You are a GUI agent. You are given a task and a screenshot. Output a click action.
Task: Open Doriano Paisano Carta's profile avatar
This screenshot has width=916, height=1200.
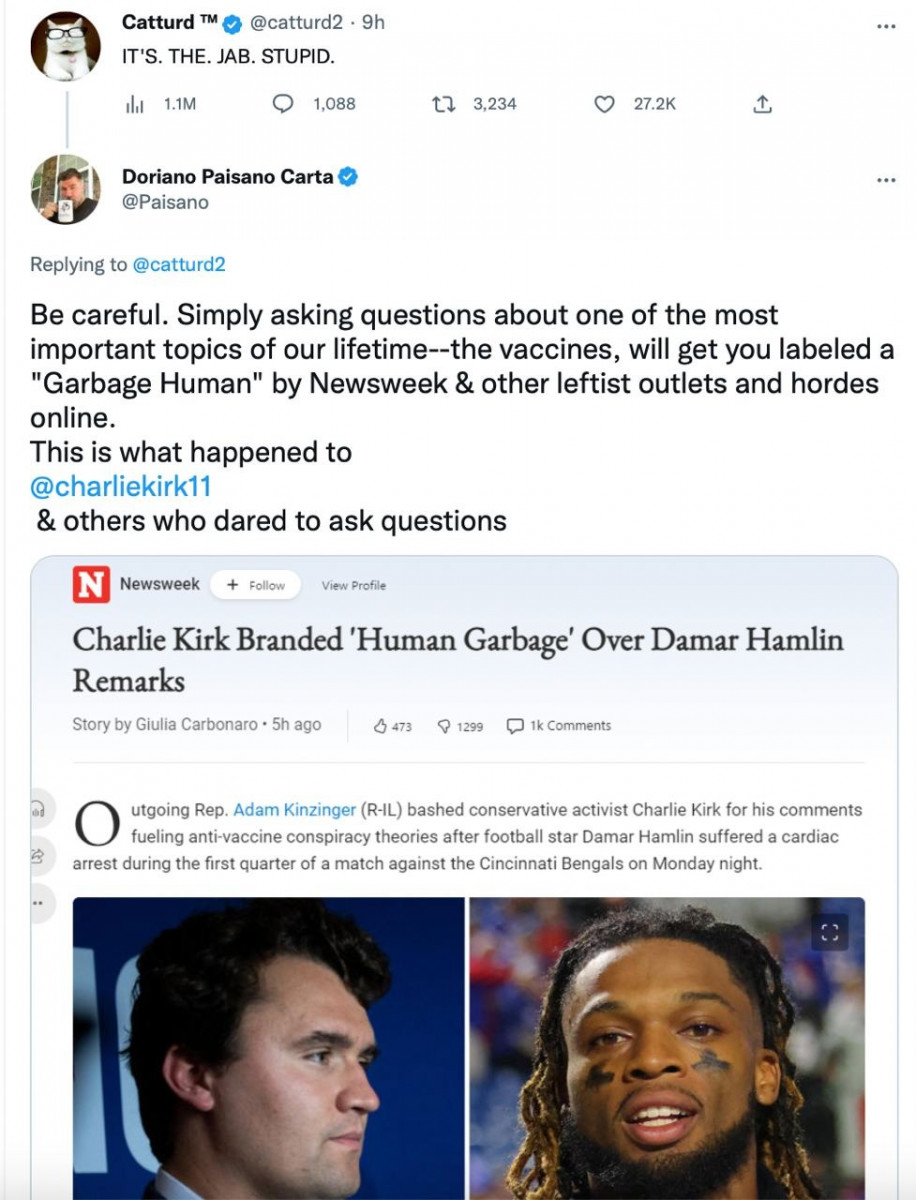[x=66, y=189]
